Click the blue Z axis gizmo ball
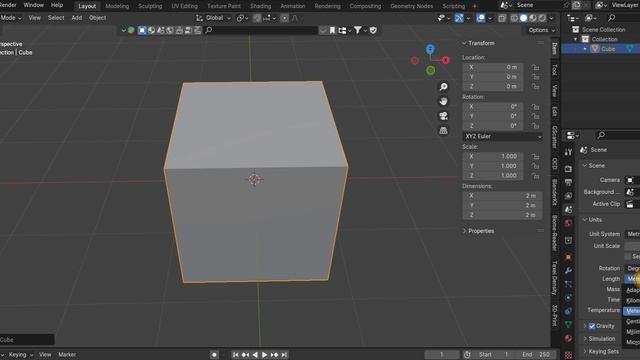640x360 pixels. [430, 49]
